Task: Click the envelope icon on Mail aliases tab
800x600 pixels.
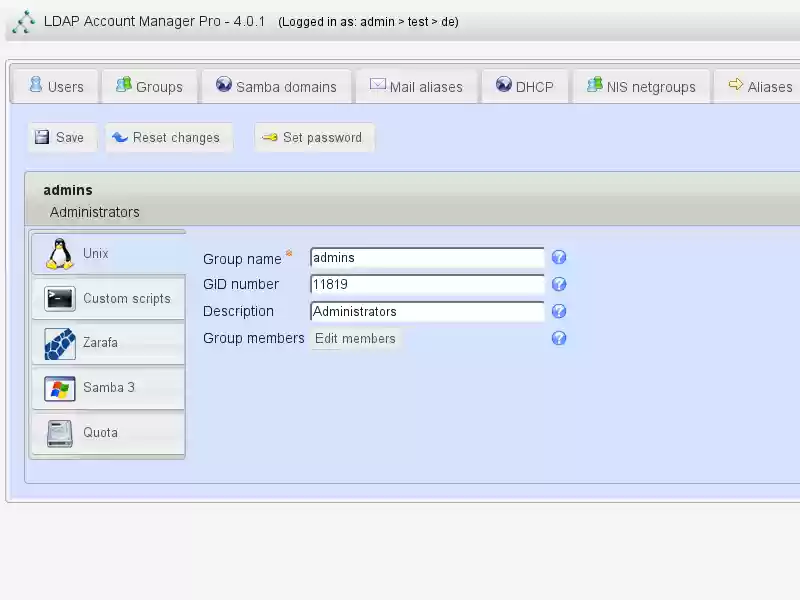Action: (x=376, y=87)
